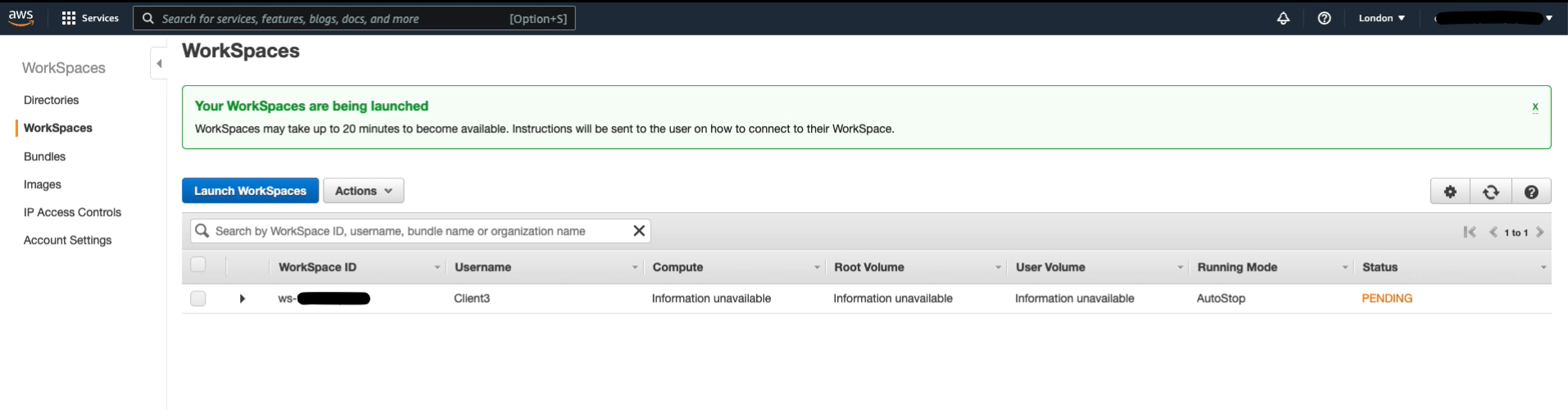The height and width of the screenshot is (410, 1568).
Task: Click the PENDING status text
Action: coord(1387,299)
